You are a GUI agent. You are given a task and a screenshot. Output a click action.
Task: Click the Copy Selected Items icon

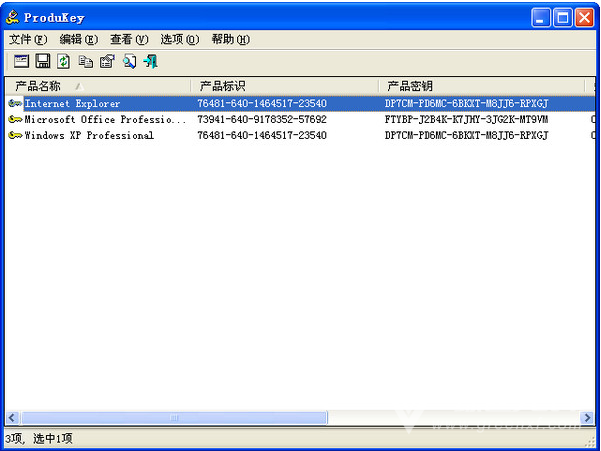pyautogui.click(x=85, y=61)
